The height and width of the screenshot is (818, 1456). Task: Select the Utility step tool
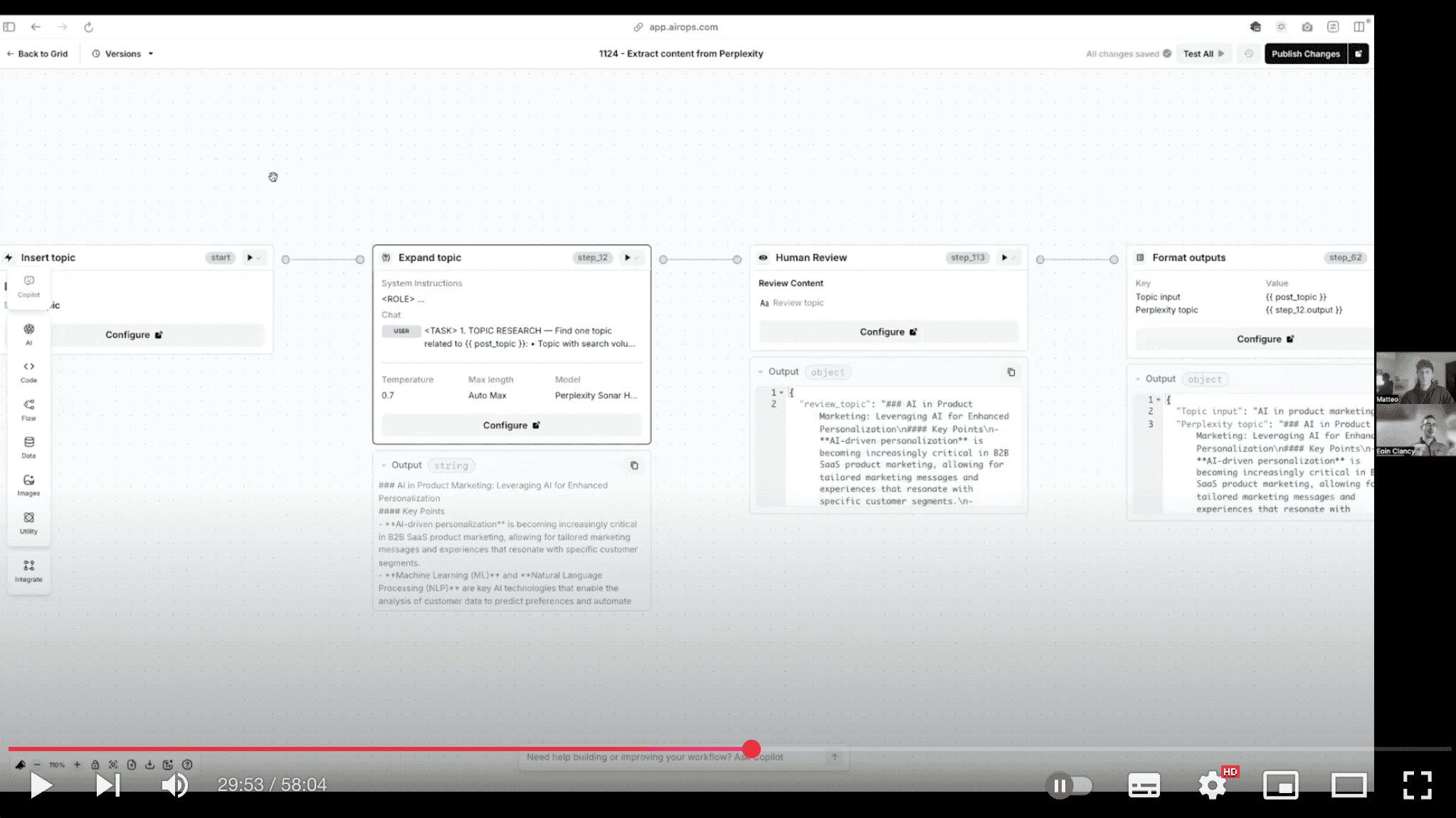(29, 523)
